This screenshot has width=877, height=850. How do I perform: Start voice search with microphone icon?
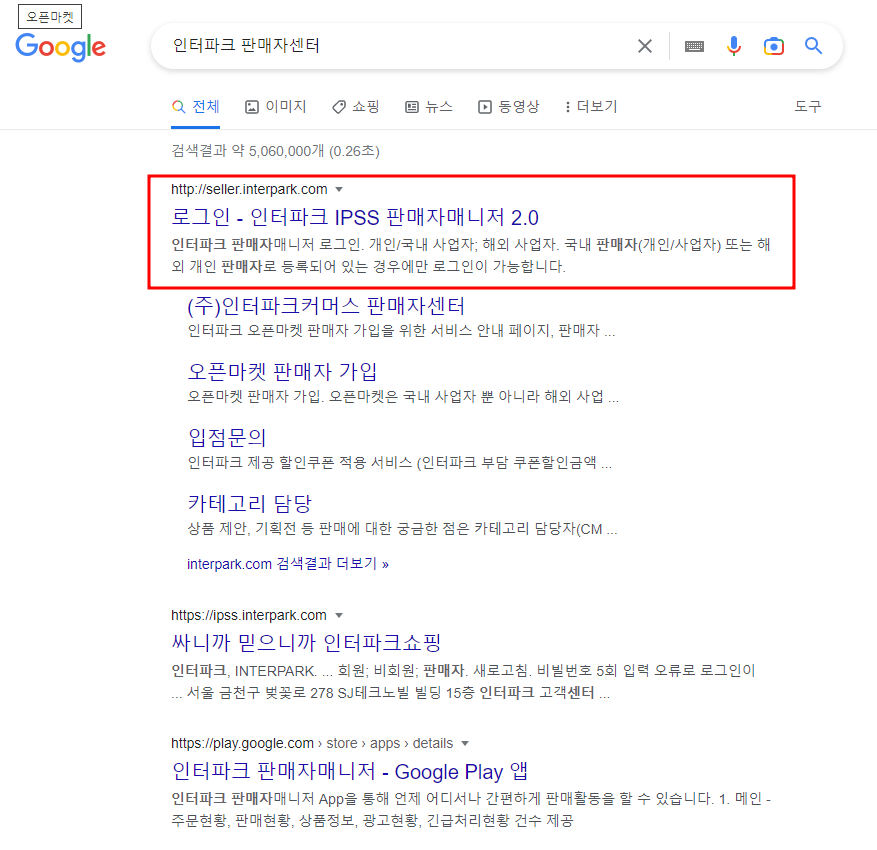734,46
